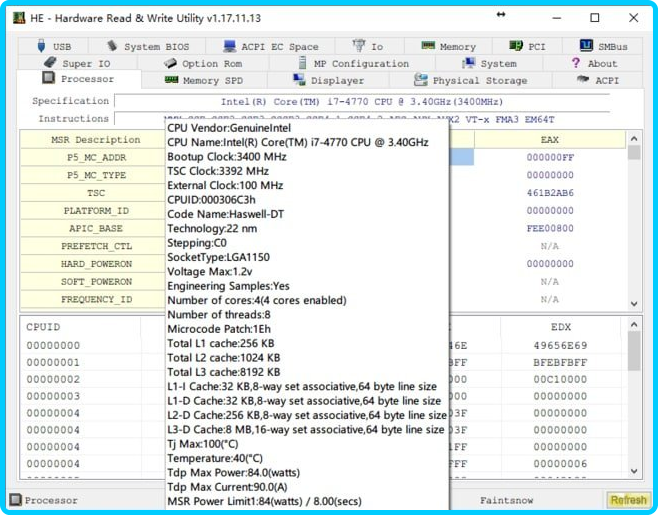Click the About question mark icon
658x515 pixels.
576,63
